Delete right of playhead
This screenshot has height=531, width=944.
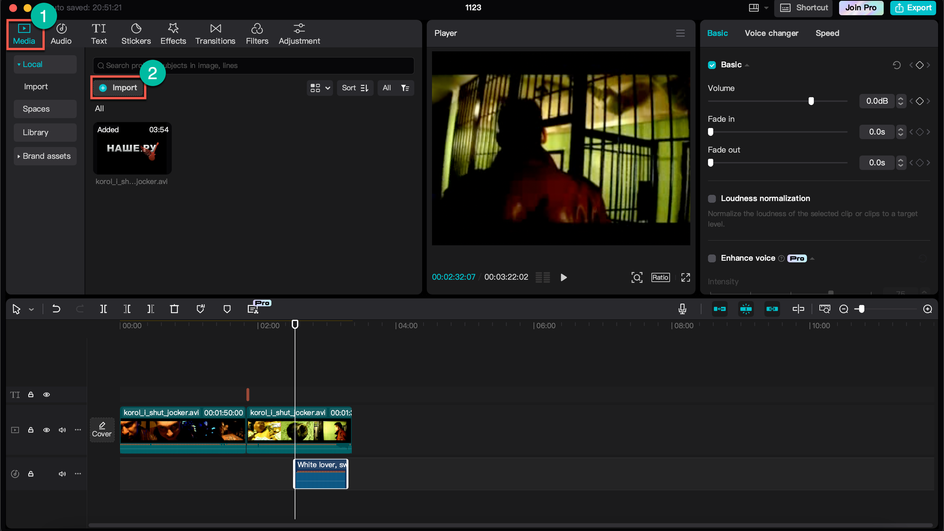tap(151, 309)
